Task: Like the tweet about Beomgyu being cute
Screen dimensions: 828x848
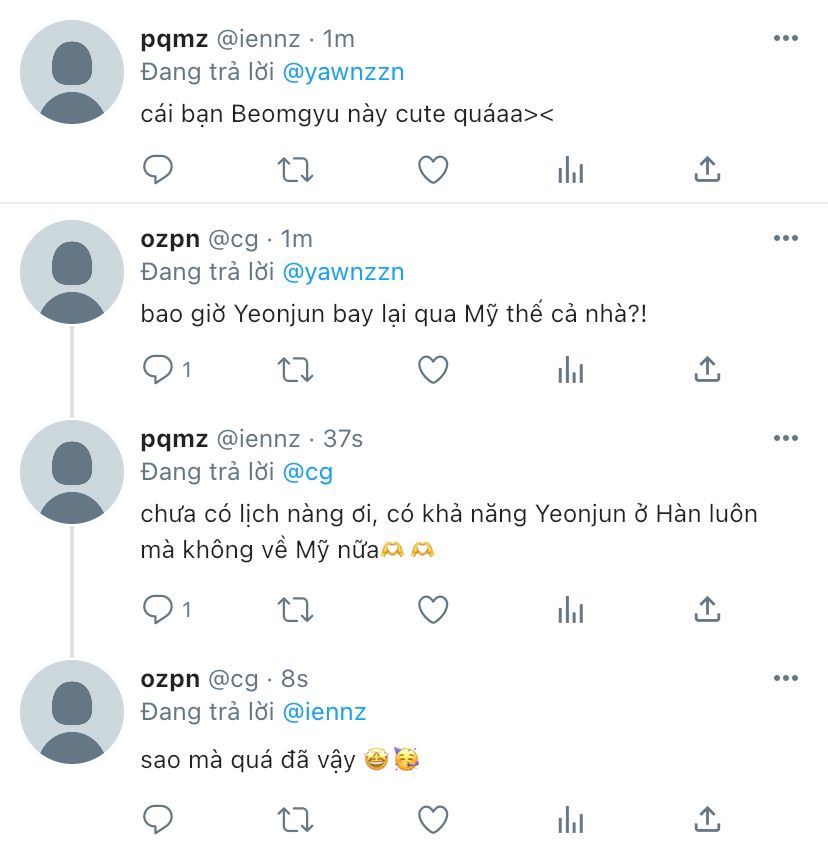Action: (x=433, y=169)
